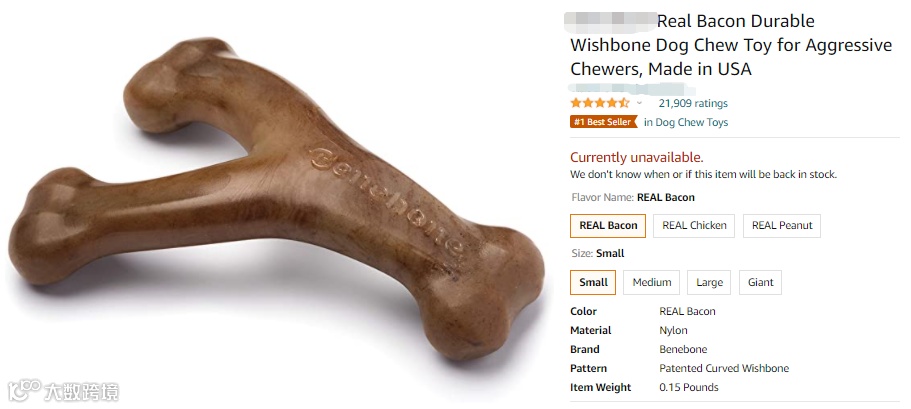The height and width of the screenshot is (409, 911).
Task: Click the product title text
Action: pos(731,45)
